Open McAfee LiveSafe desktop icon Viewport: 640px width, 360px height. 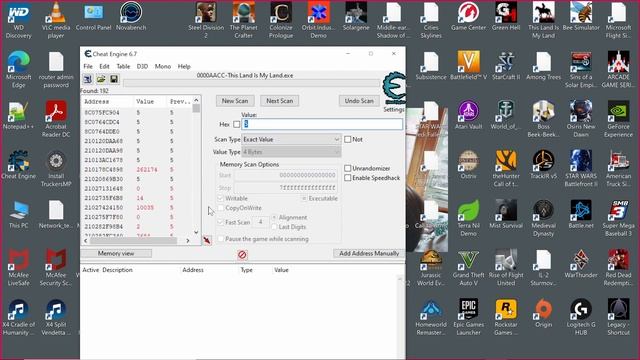tap(18, 267)
